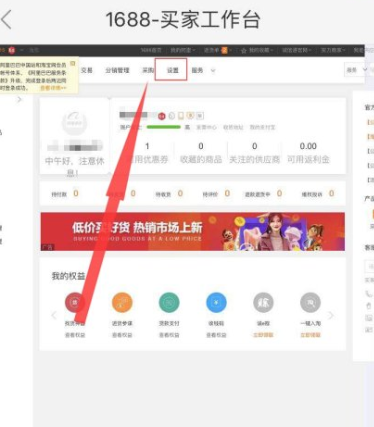Open 1688首页 in the top bar
The image size is (374, 427).
coord(151,50)
